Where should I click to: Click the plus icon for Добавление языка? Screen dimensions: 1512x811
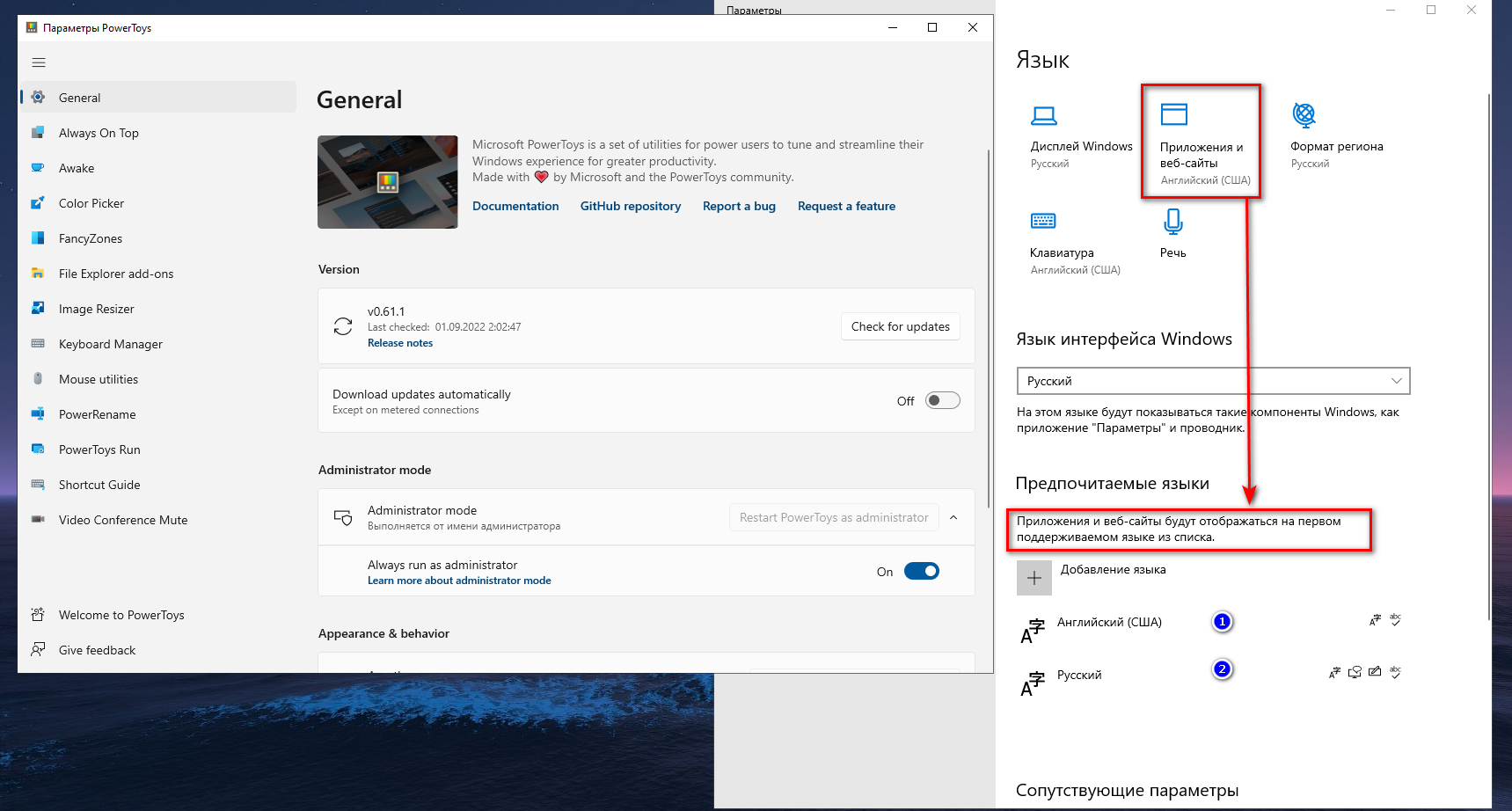1034,578
